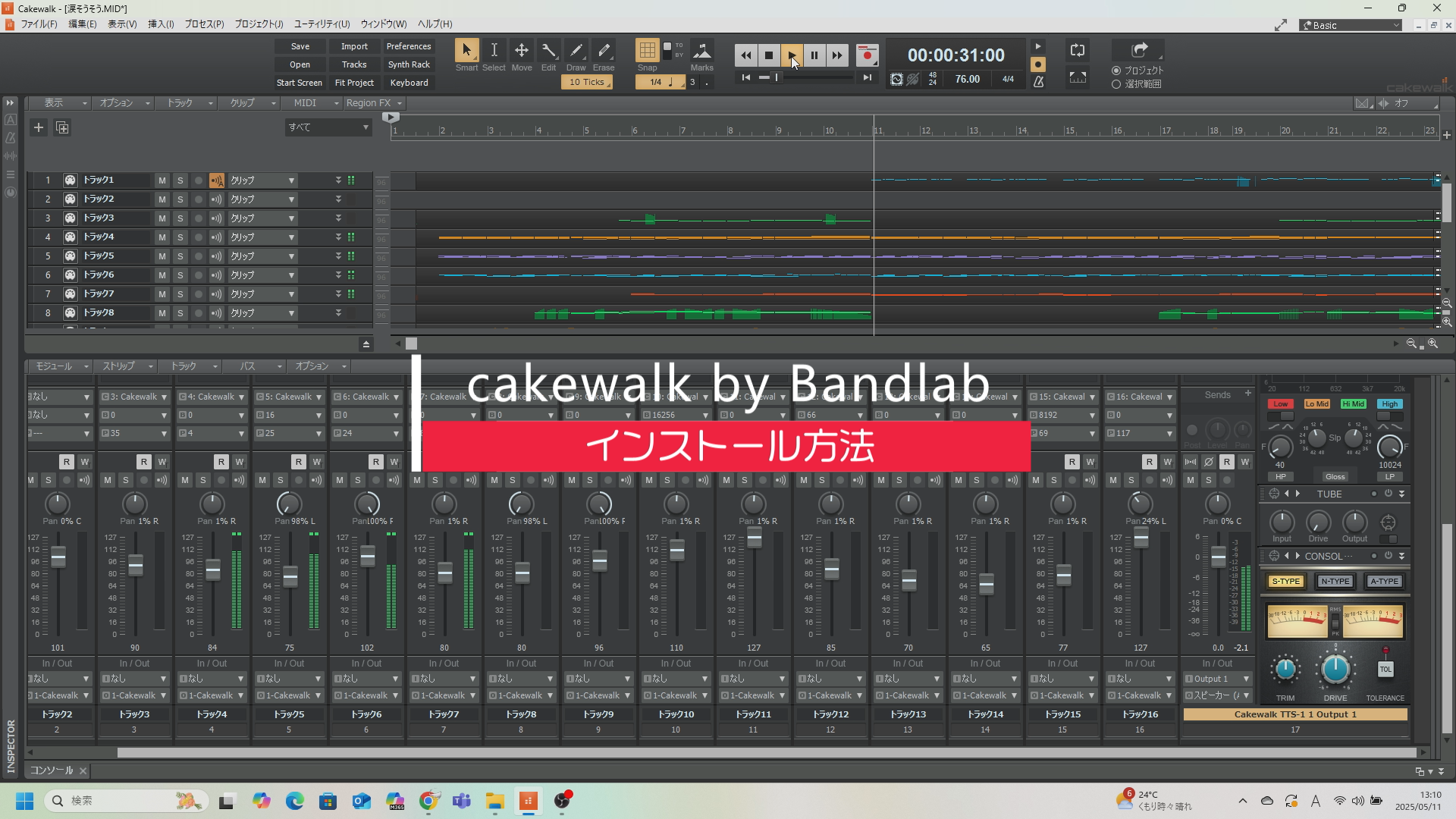Screen dimensions: 1456x819
Task: Open the すべて track filter dropdown
Action: [x=328, y=127]
